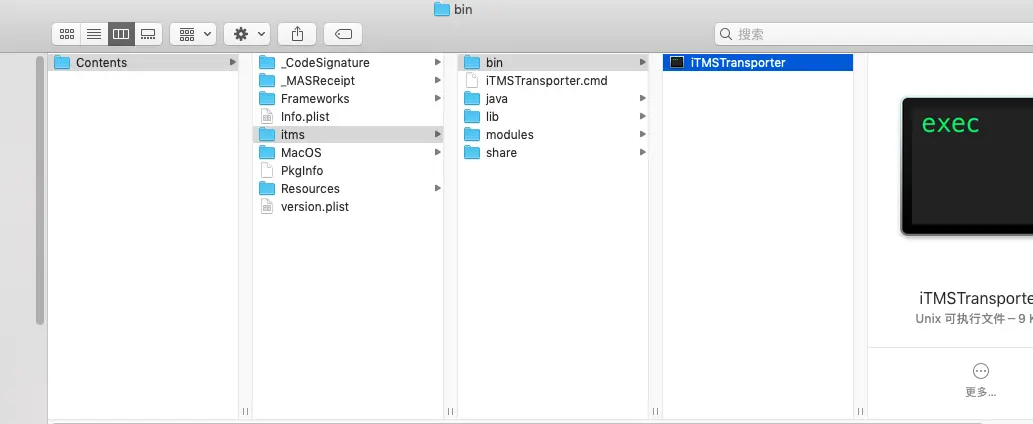Click the Edit Tags toolbar button

click(343, 34)
